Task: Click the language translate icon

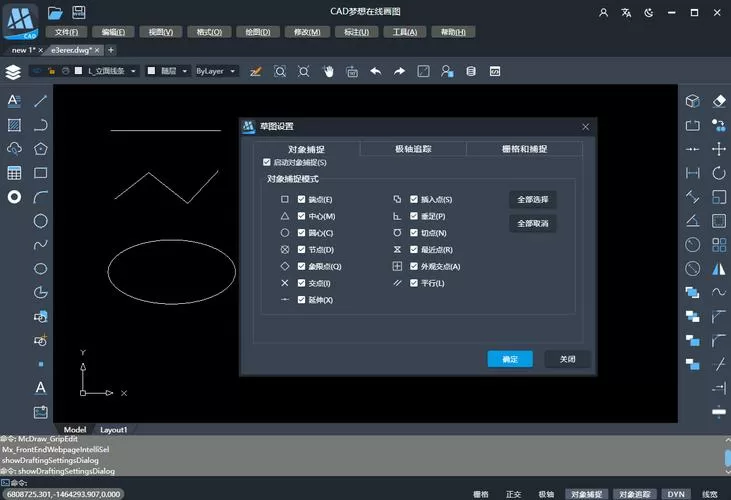Action: 626,13
